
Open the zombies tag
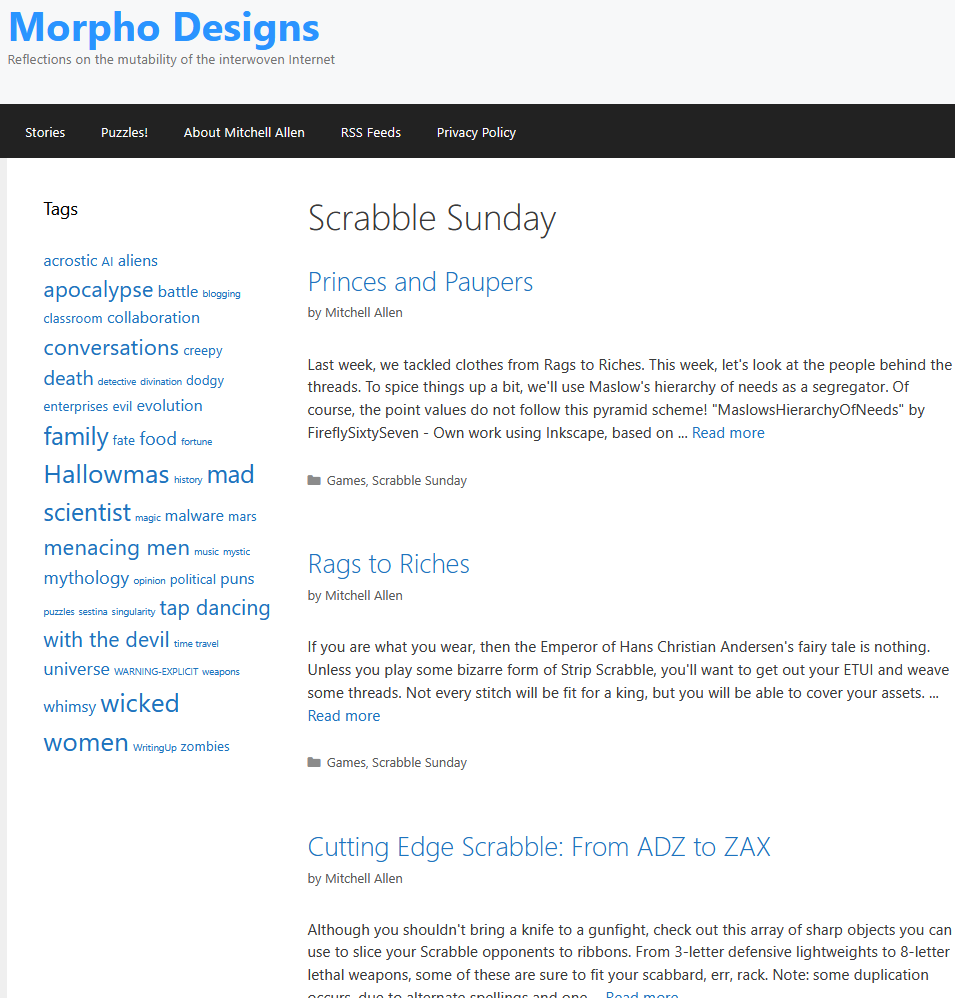tap(205, 747)
